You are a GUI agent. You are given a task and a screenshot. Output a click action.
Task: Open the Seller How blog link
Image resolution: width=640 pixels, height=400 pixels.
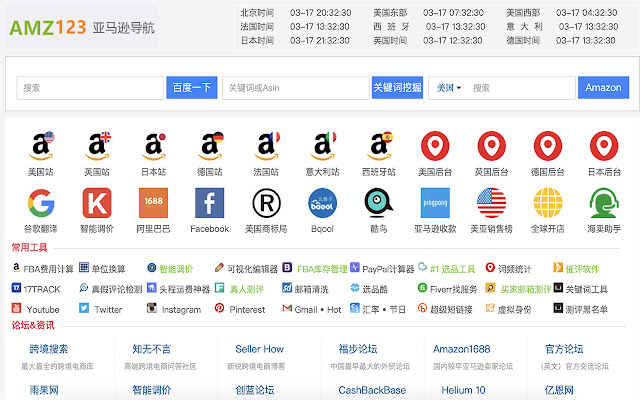point(259,349)
